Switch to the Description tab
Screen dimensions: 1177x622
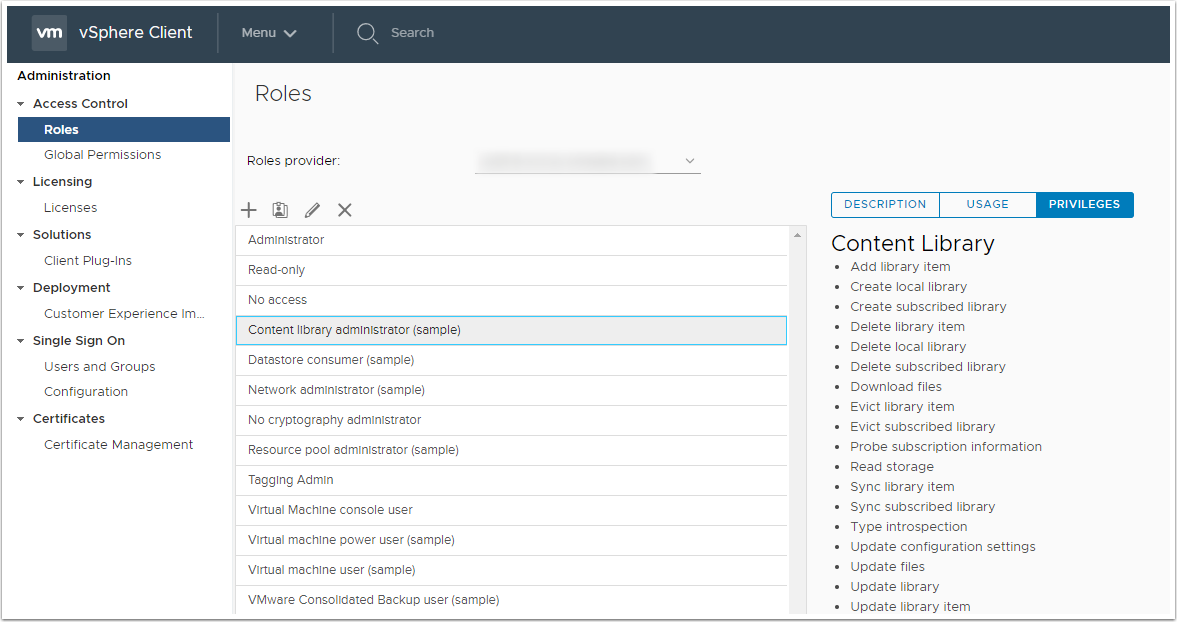[885, 205]
